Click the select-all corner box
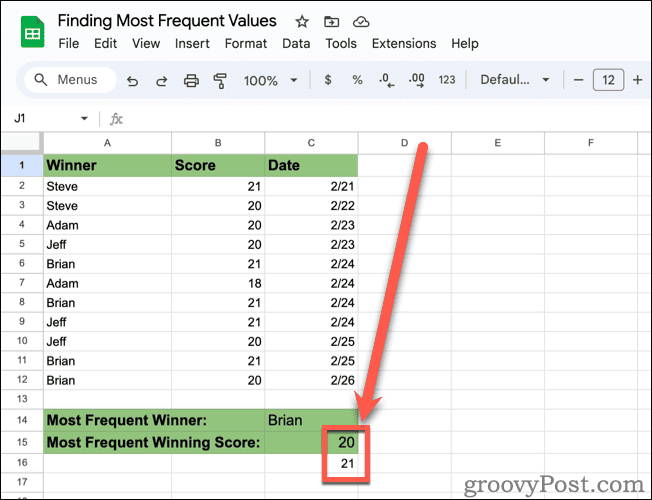 [22, 143]
